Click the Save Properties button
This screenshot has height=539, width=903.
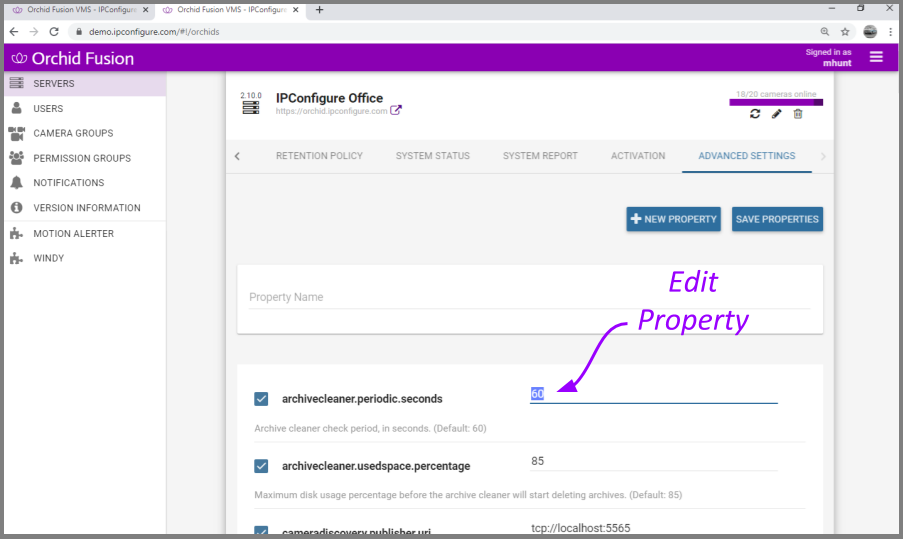[x=777, y=219]
